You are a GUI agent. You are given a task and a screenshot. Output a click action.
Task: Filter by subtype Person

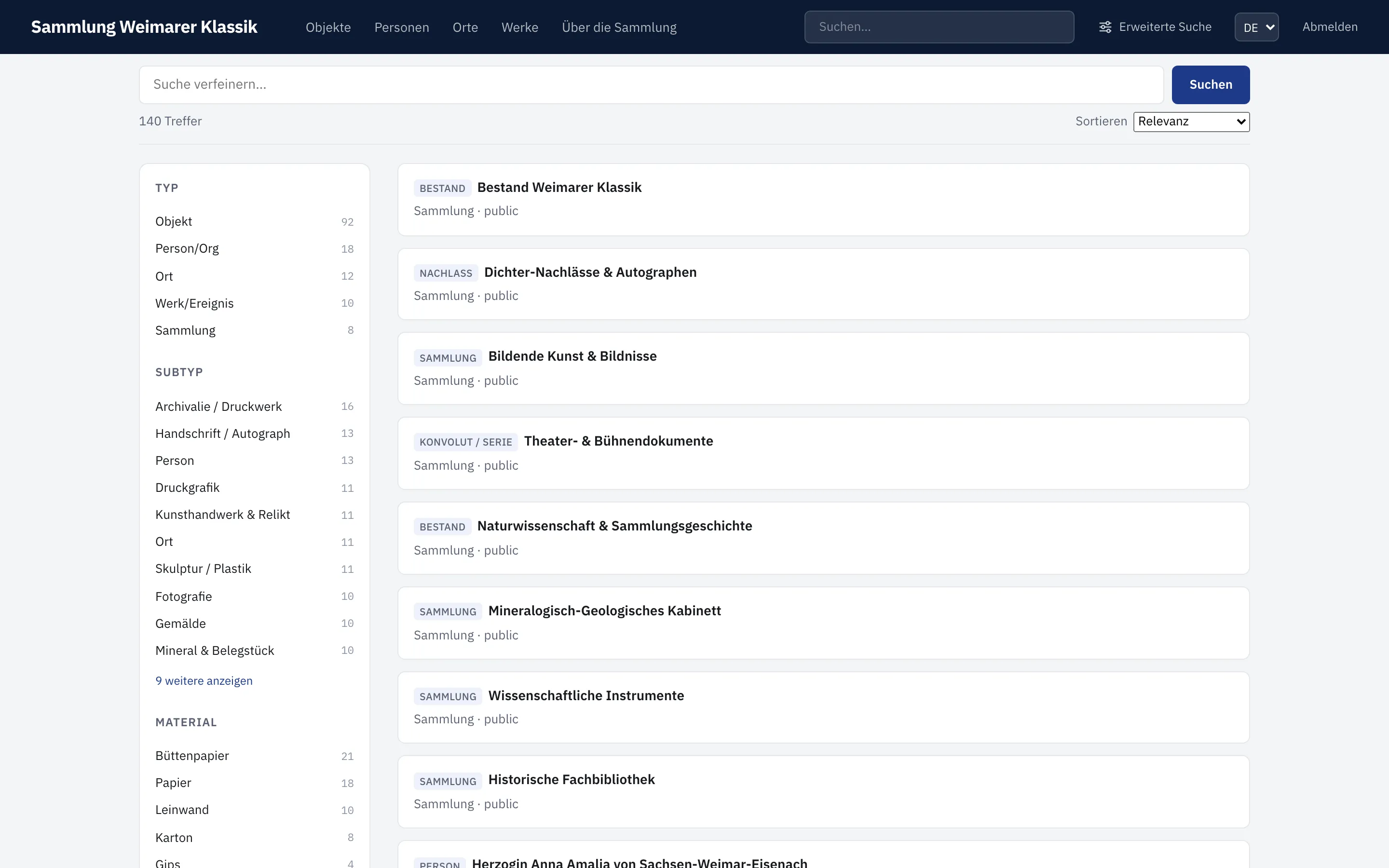[x=254, y=461]
